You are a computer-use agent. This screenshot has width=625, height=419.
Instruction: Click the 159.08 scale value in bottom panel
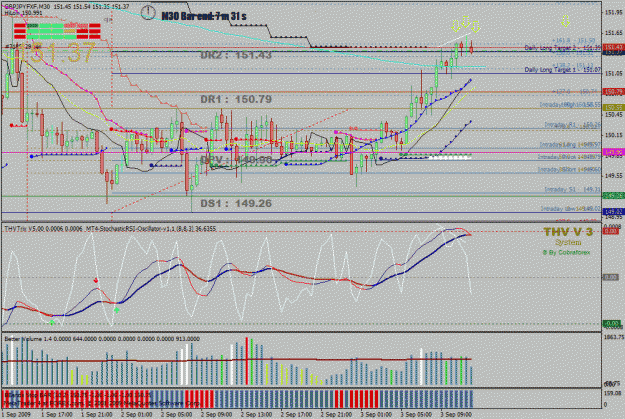(x=614, y=393)
